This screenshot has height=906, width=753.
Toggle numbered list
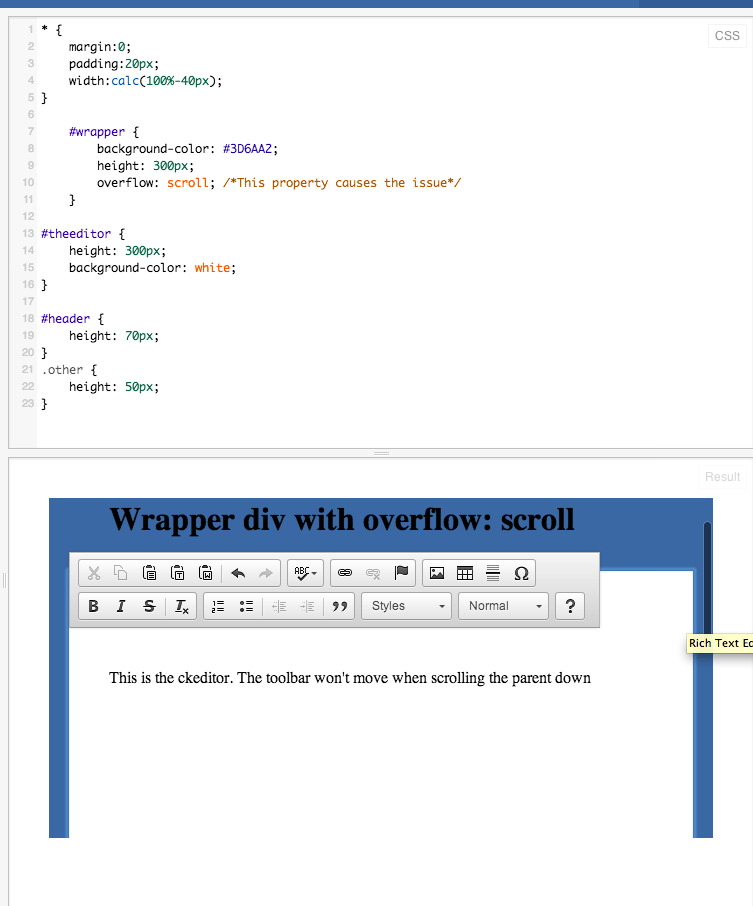[x=218, y=606]
